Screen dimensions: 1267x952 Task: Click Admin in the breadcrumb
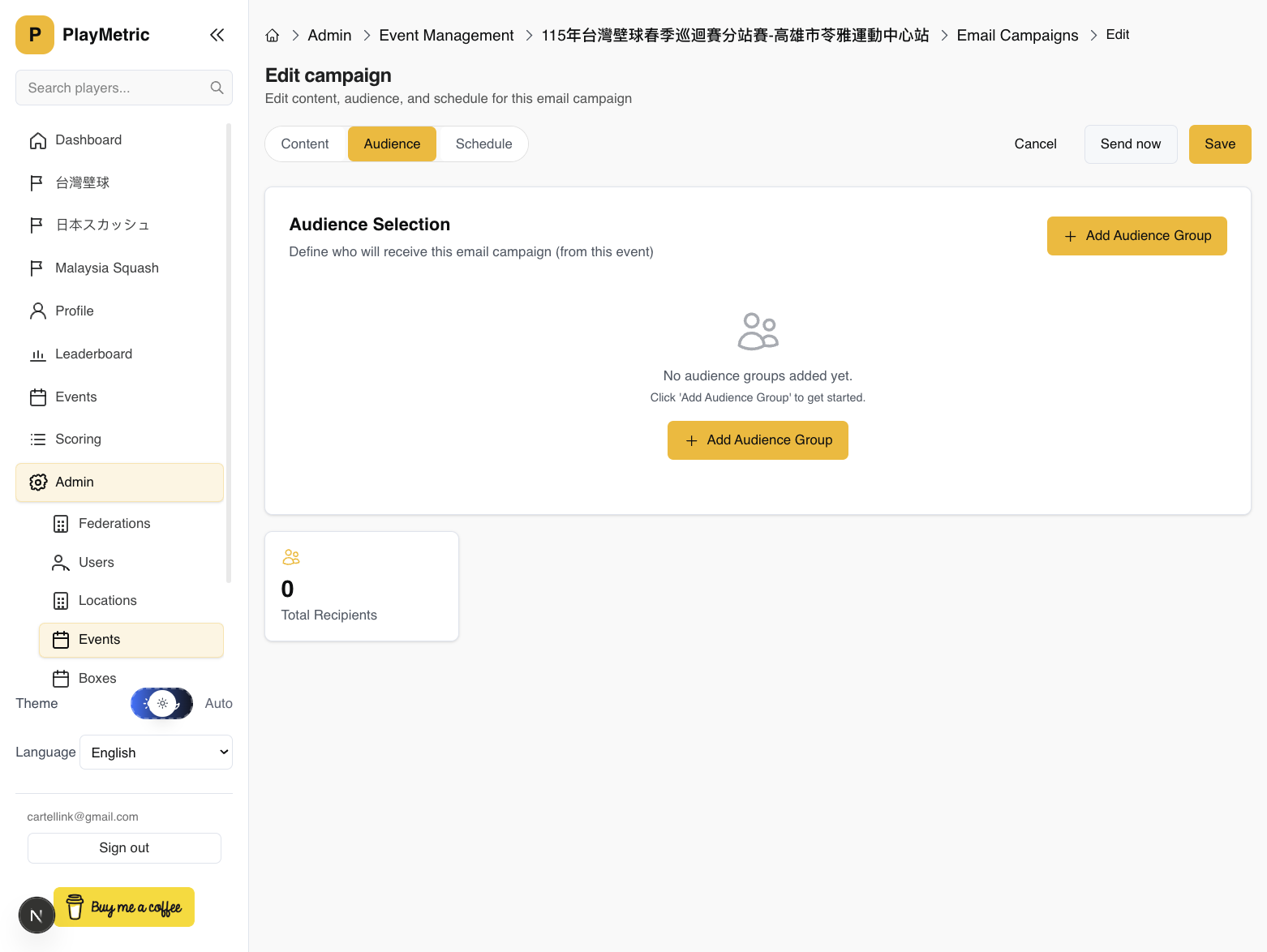329,36
